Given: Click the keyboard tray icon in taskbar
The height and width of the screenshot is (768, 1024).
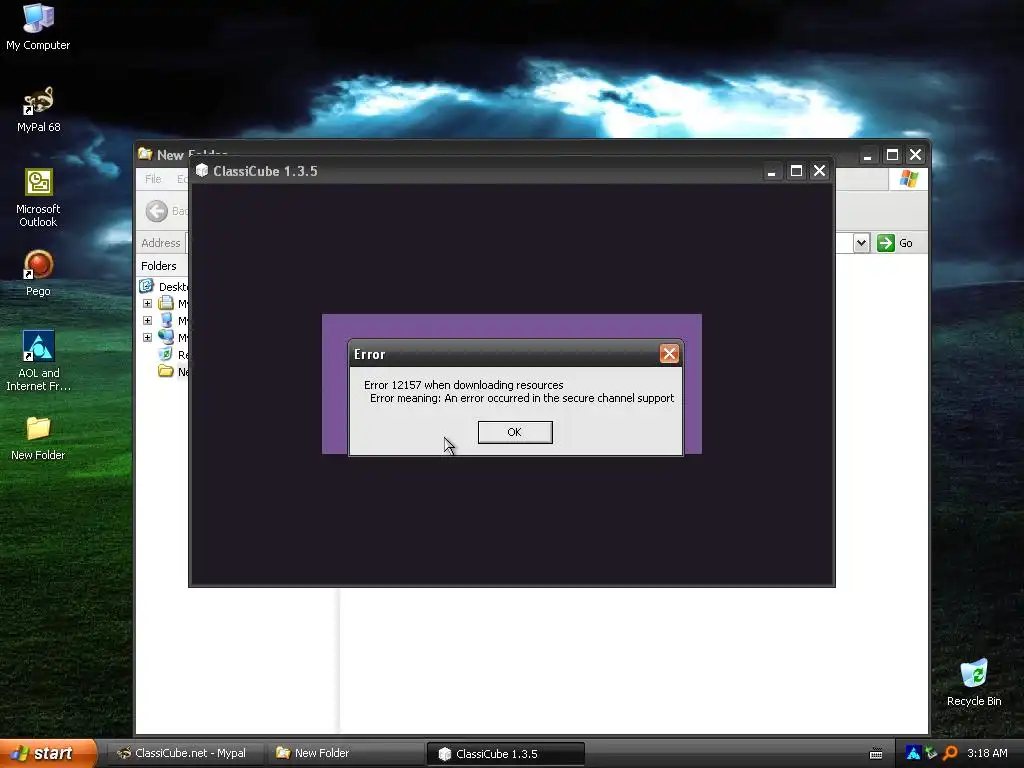Looking at the screenshot, I should [876, 754].
